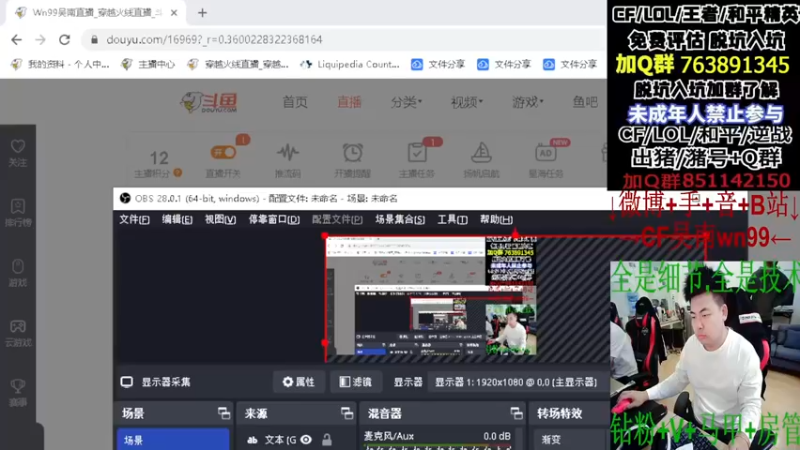
Task: Toggle visibility of the 文本 source
Action: coord(306,439)
